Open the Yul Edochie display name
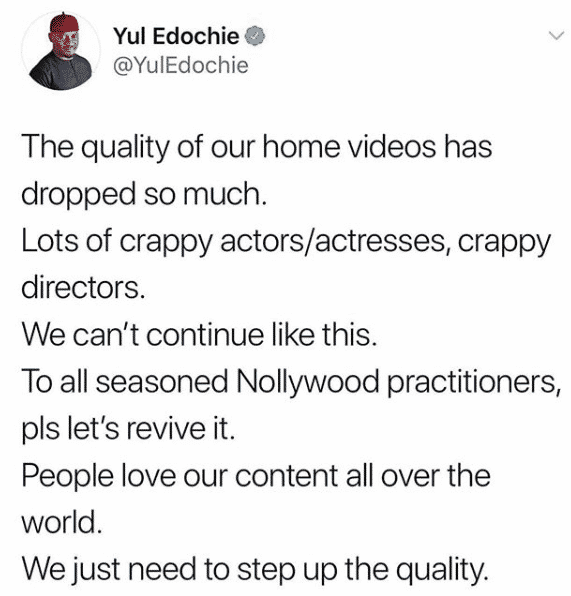 coord(176,36)
